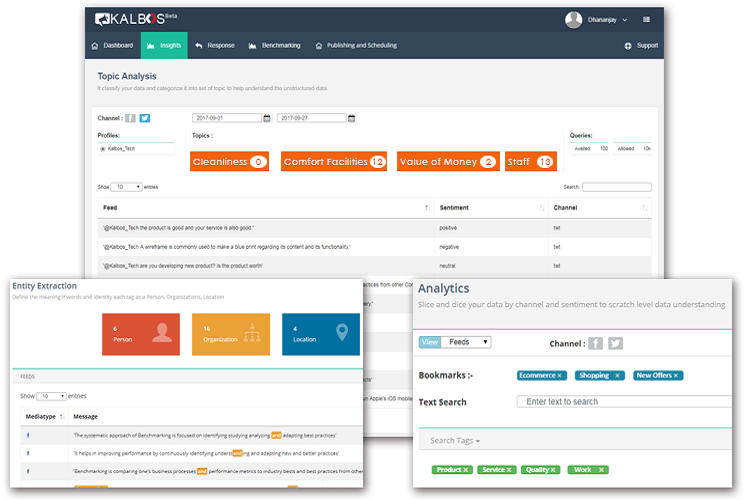Open the menu grid icon beside Dhananjay

(646, 19)
